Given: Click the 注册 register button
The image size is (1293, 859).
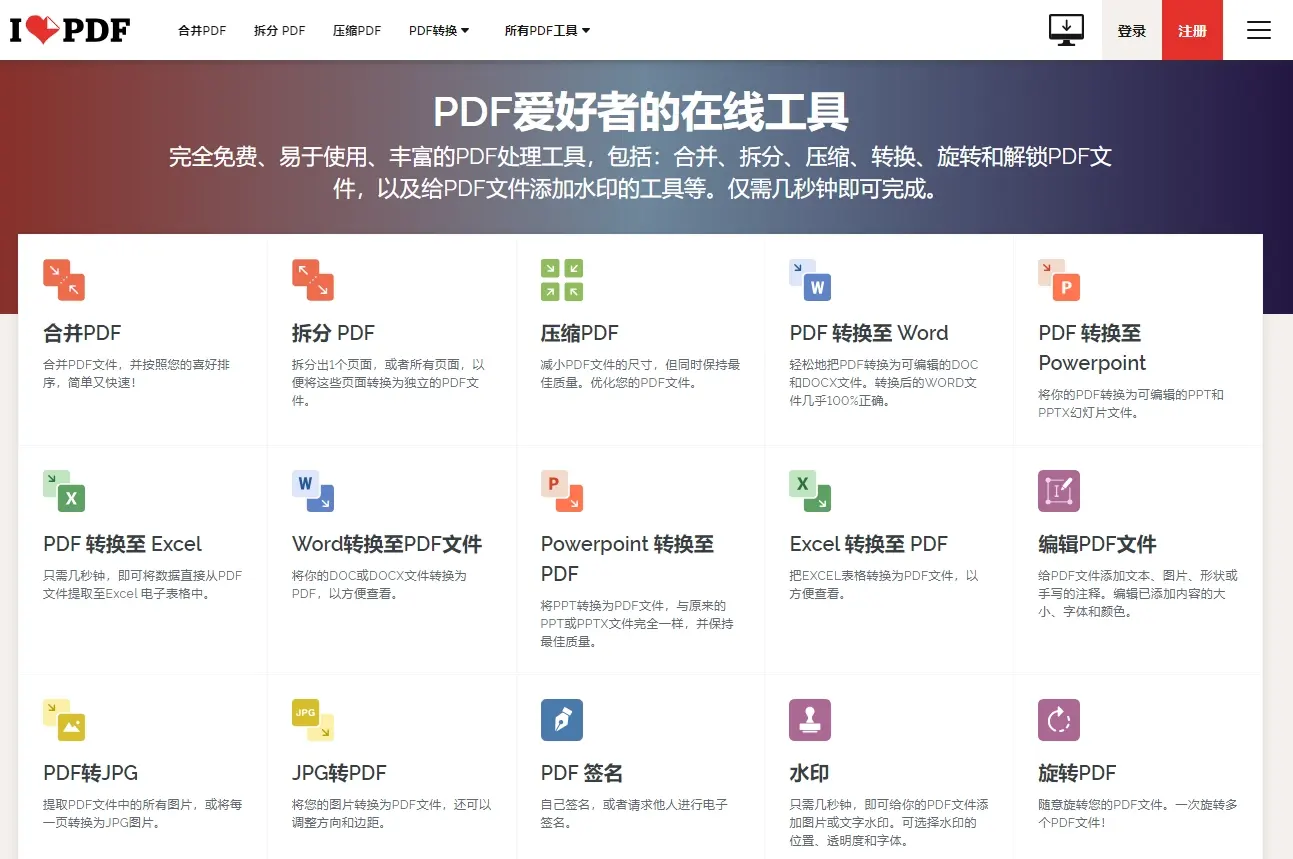Looking at the screenshot, I should (1192, 30).
